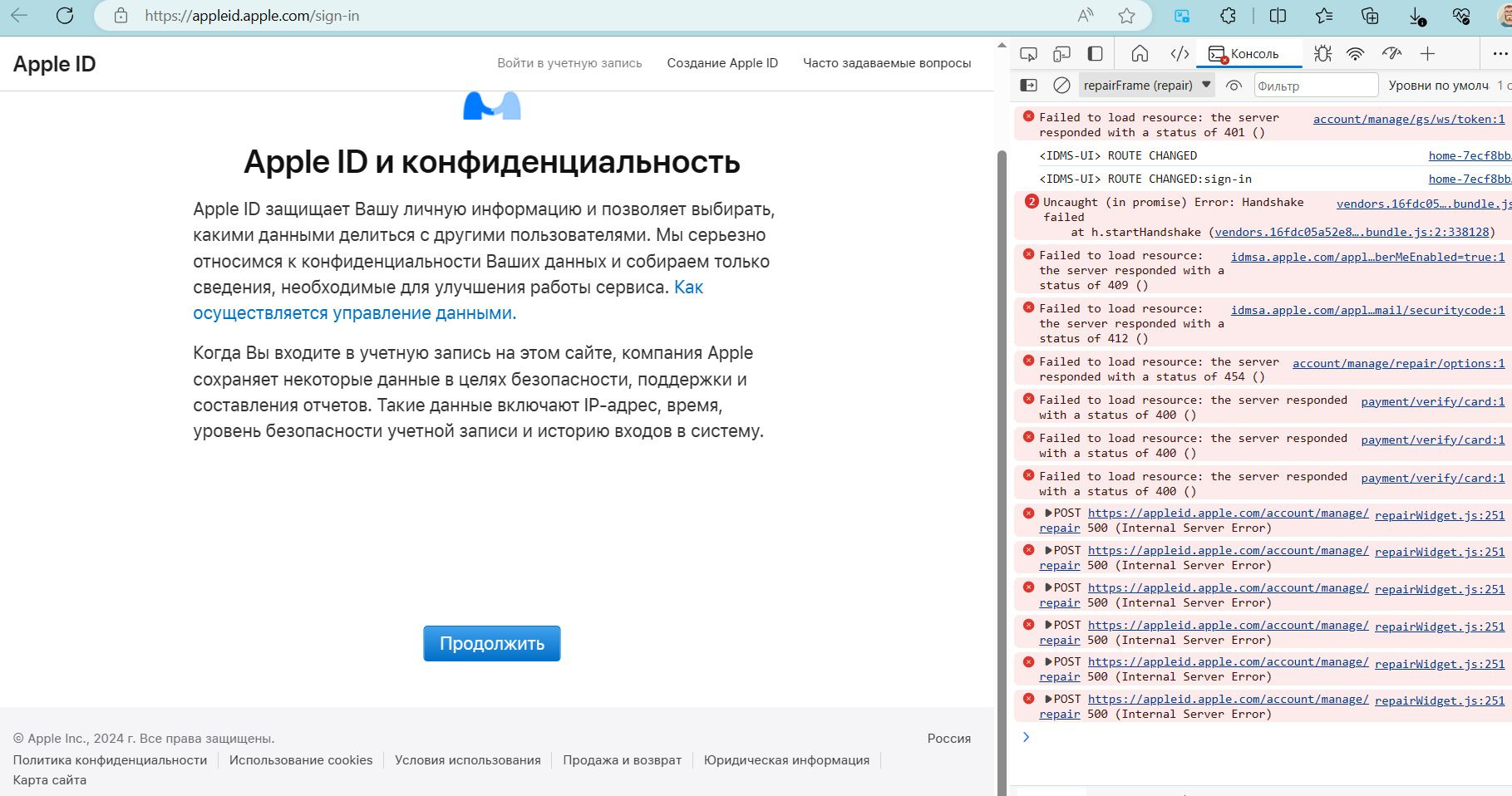
Task: Follow the Как осуществляется управление данными link
Action: [448, 300]
